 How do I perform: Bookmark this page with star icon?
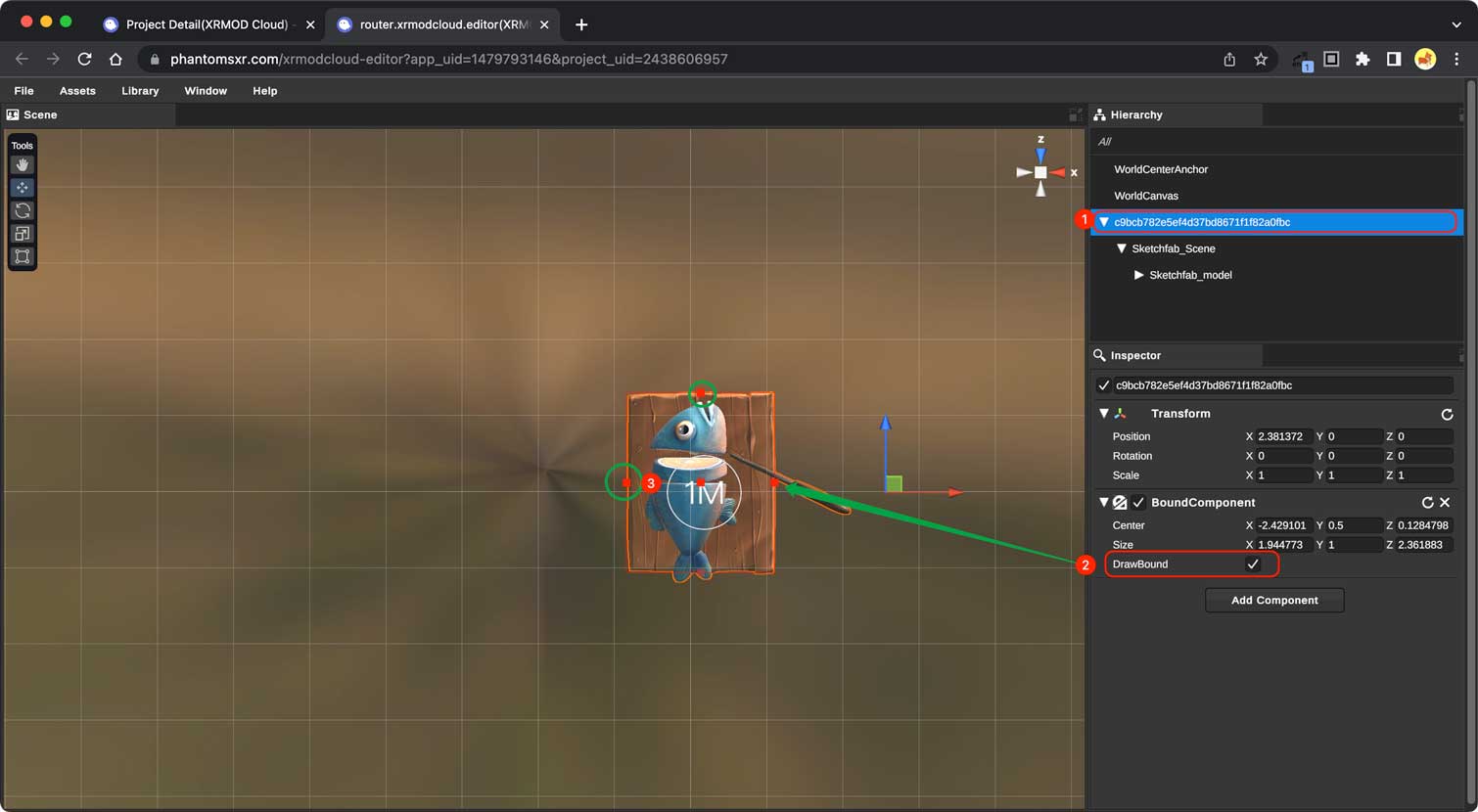pos(1261,59)
